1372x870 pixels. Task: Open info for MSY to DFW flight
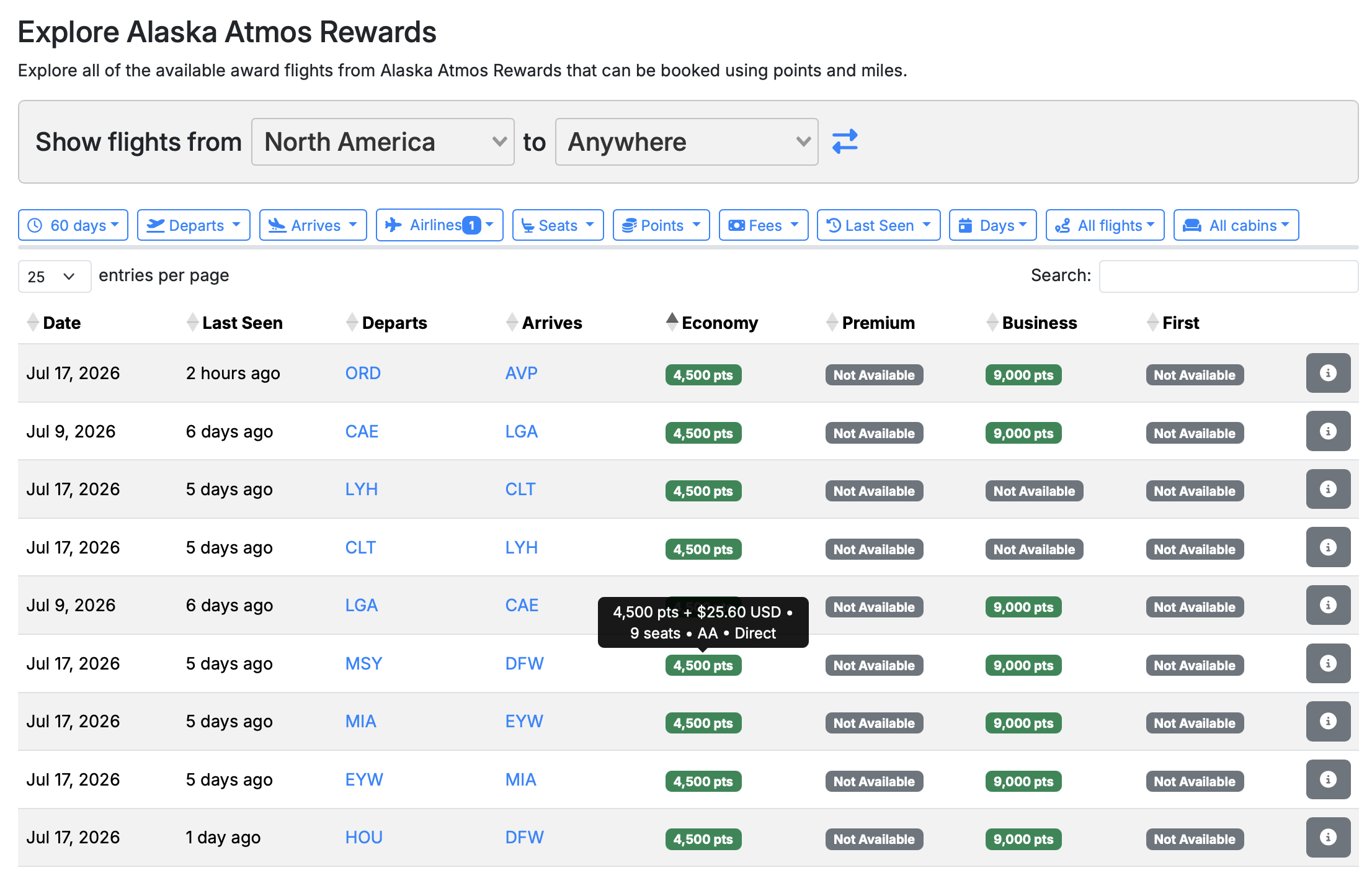[x=1328, y=663]
